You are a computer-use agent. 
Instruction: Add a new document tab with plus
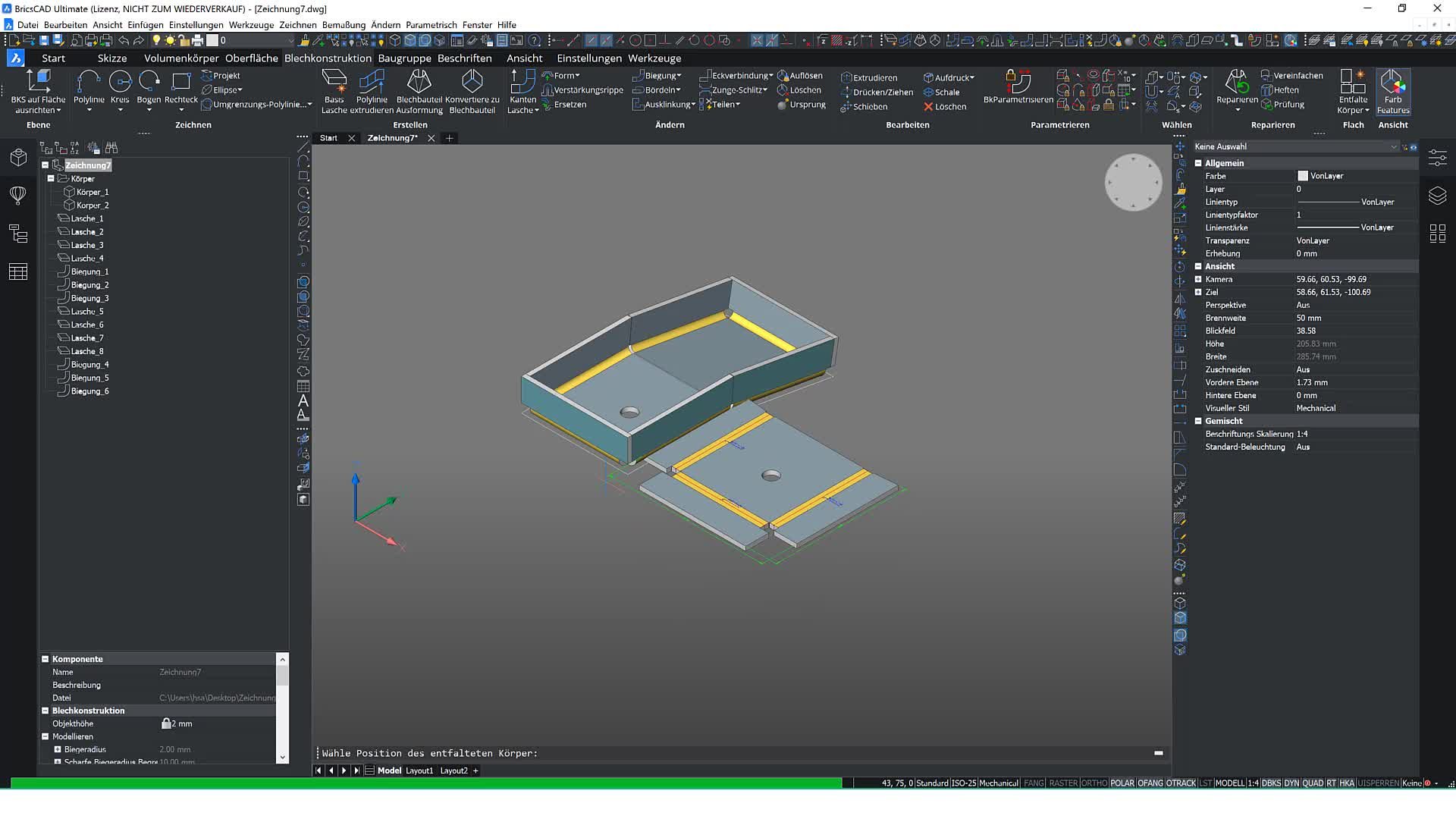pos(450,138)
